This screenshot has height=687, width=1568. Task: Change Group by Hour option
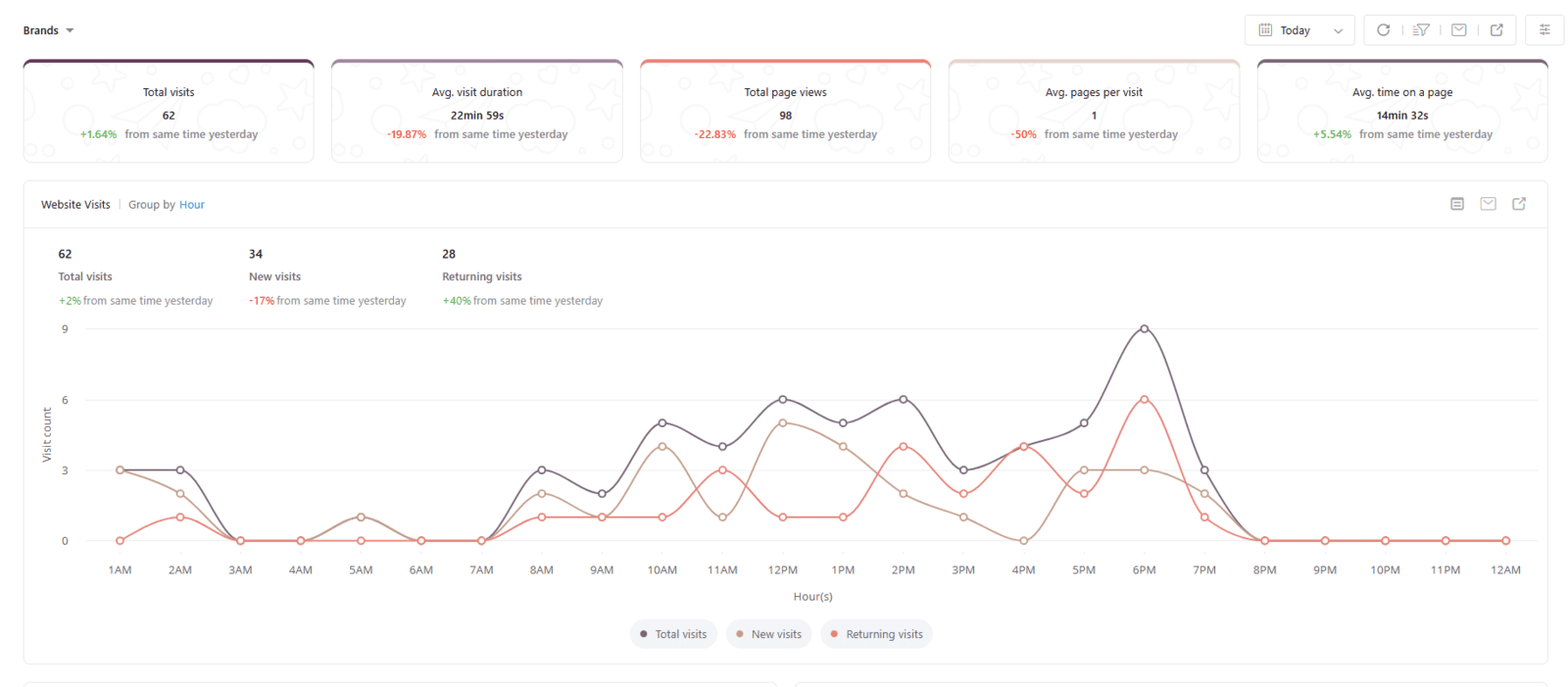pos(192,205)
